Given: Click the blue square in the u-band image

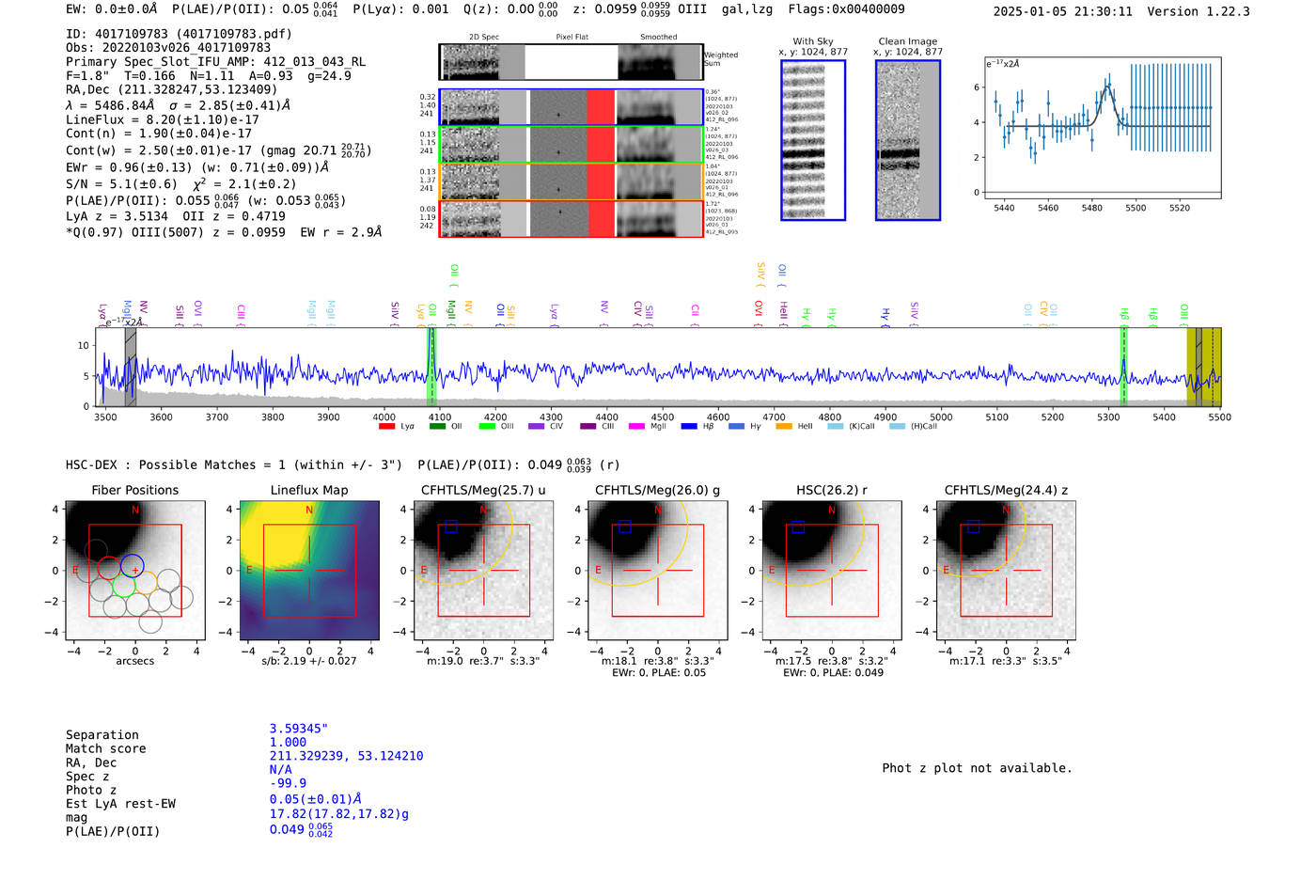Looking at the screenshot, I should coord(451,527).
